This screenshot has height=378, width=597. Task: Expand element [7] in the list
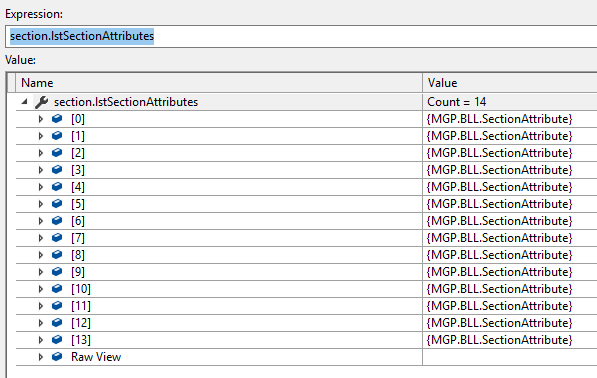[41, 238]
